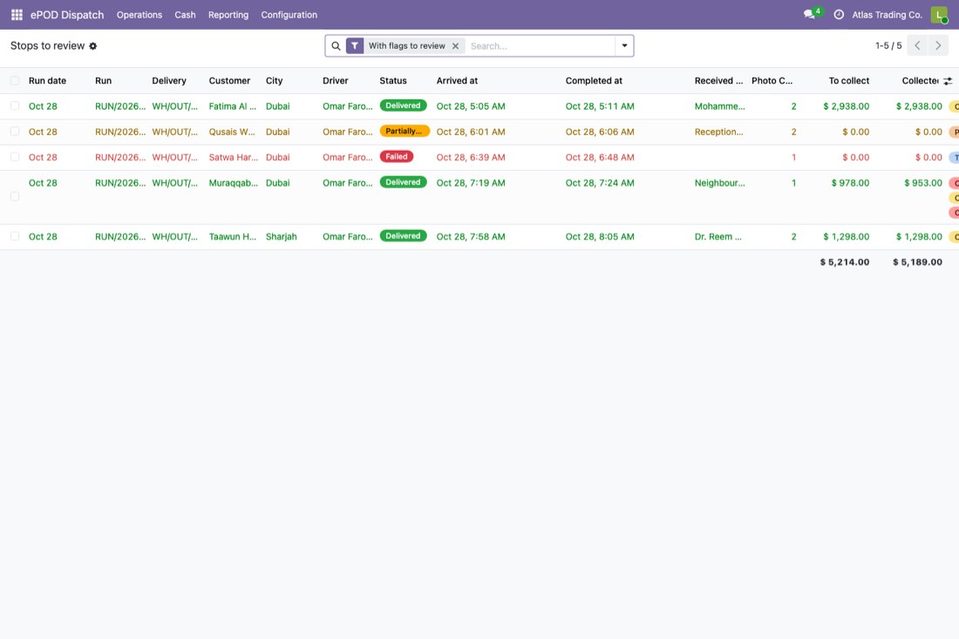Open the Operations menu
This screenshot has height=639, width=959.
pos(139,15)
